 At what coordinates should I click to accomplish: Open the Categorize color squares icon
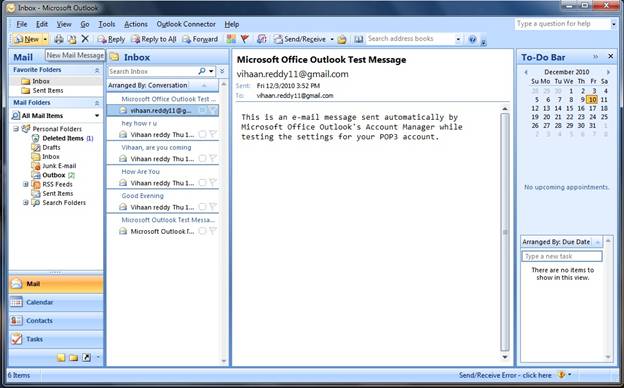[231, 39]
